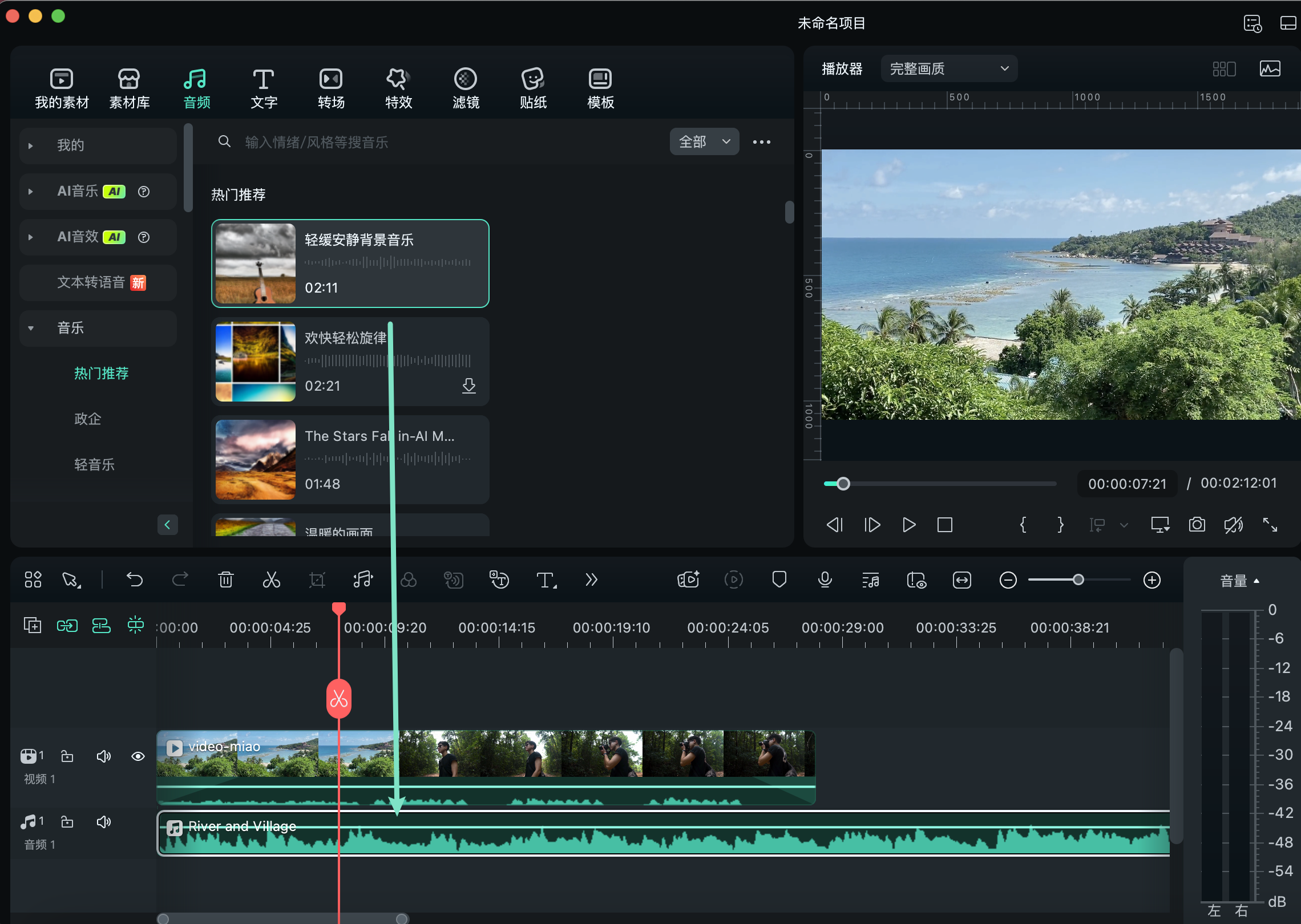Open the split/cut scissors tool in toolbar

(271, 580)
